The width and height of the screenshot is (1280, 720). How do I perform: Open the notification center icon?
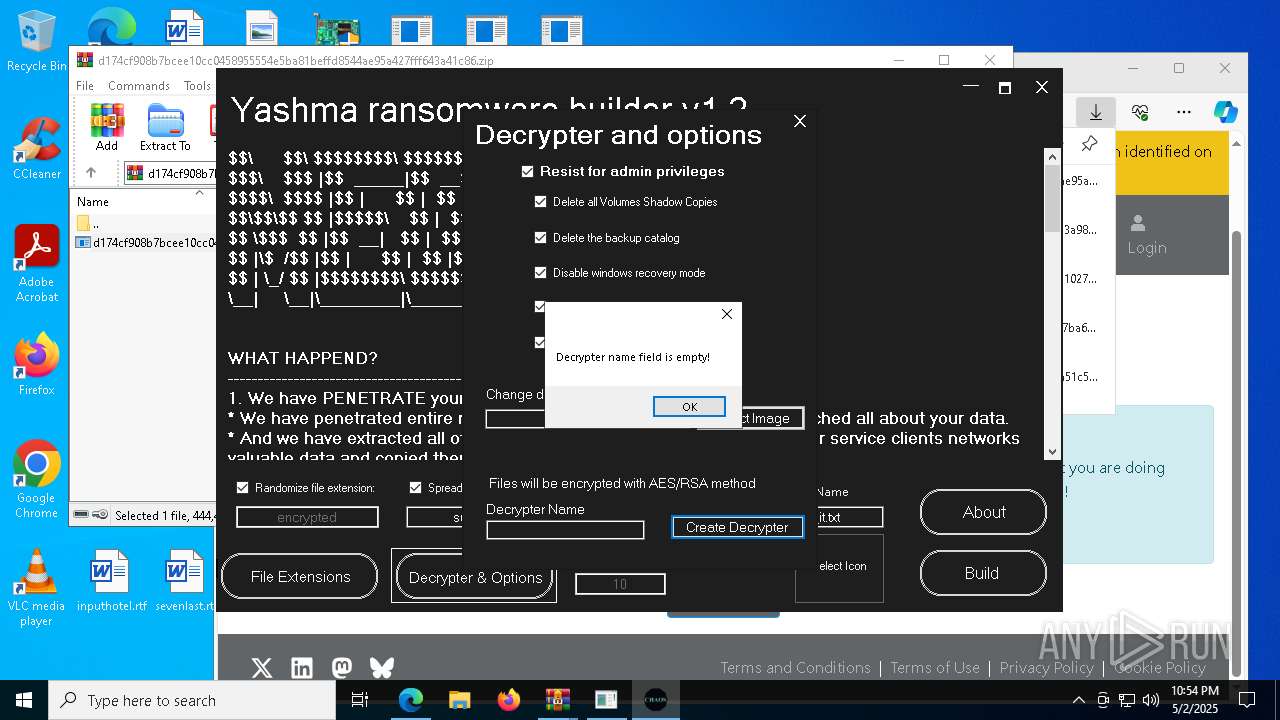tap(1247, 700)
